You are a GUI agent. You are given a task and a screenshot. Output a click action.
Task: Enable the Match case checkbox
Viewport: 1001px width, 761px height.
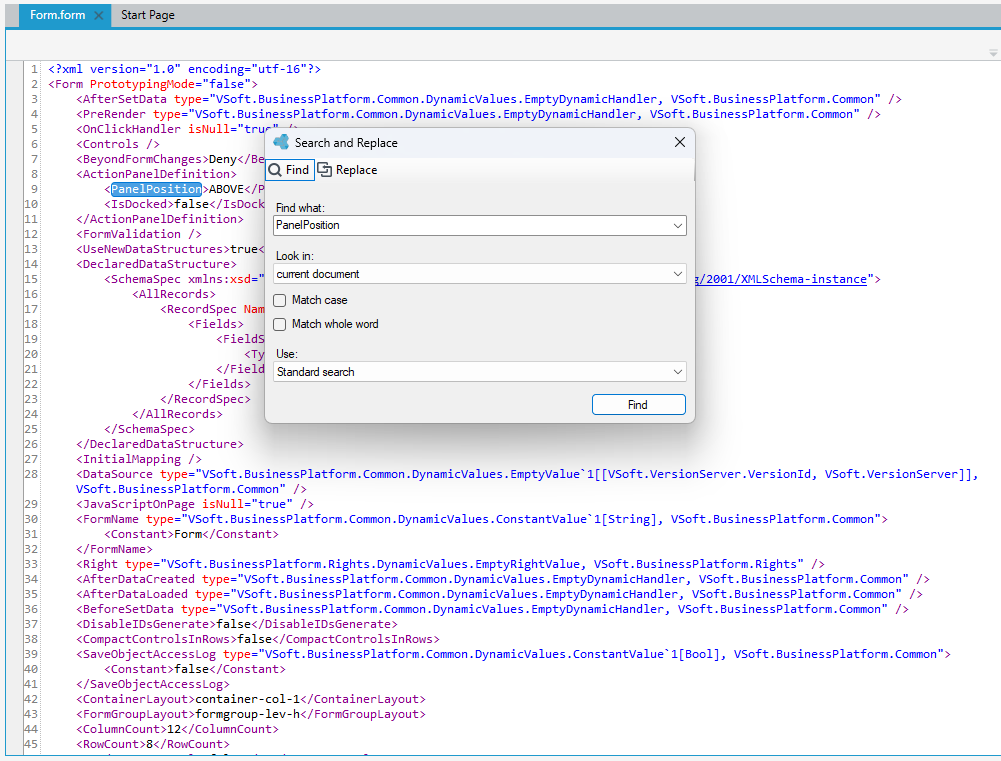point(280,300)
